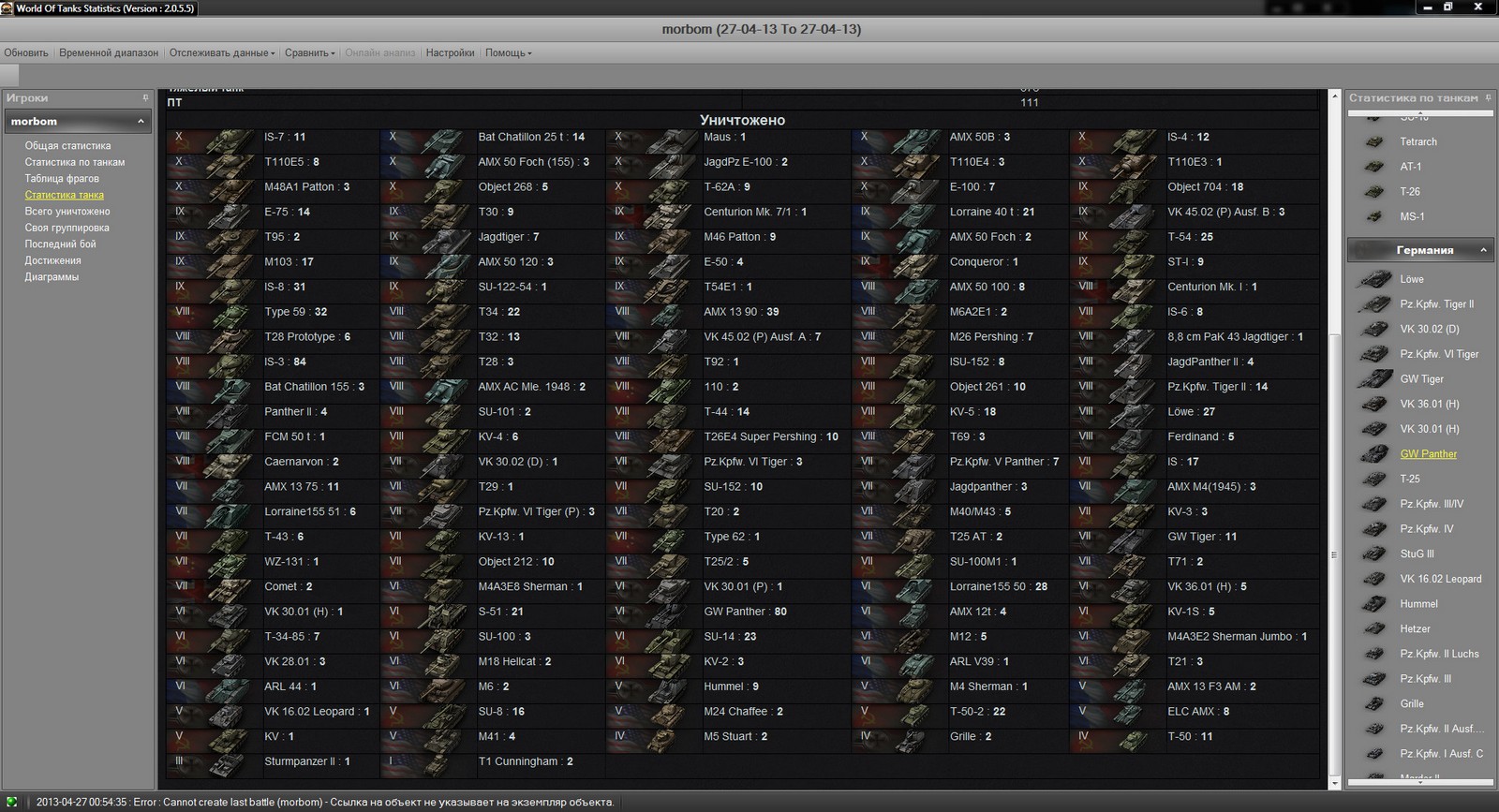Collapse the Германия tank group
Screen dimensions: 1499x812
(1483, 250)
